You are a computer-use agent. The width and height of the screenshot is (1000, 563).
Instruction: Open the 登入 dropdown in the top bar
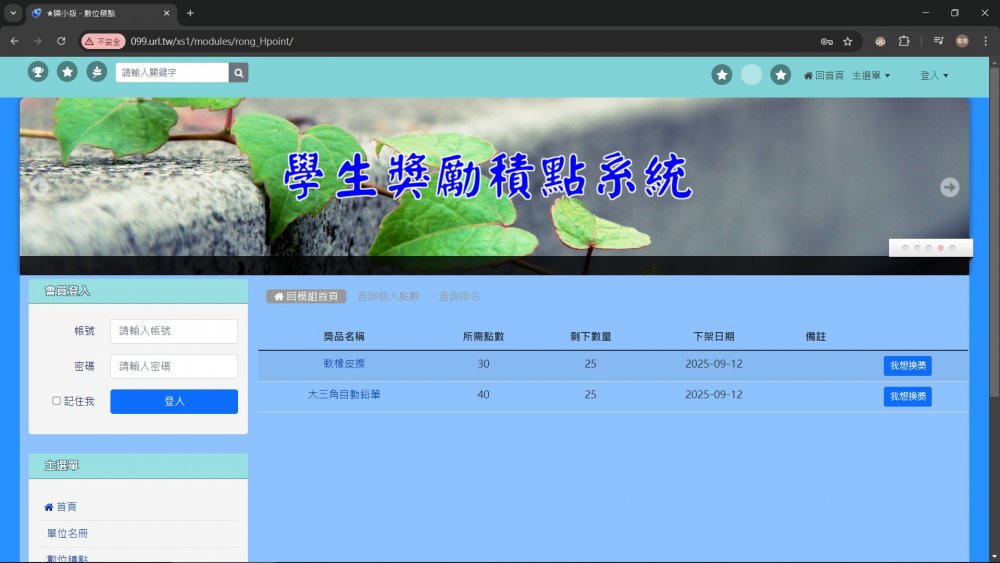click(933, 76)
